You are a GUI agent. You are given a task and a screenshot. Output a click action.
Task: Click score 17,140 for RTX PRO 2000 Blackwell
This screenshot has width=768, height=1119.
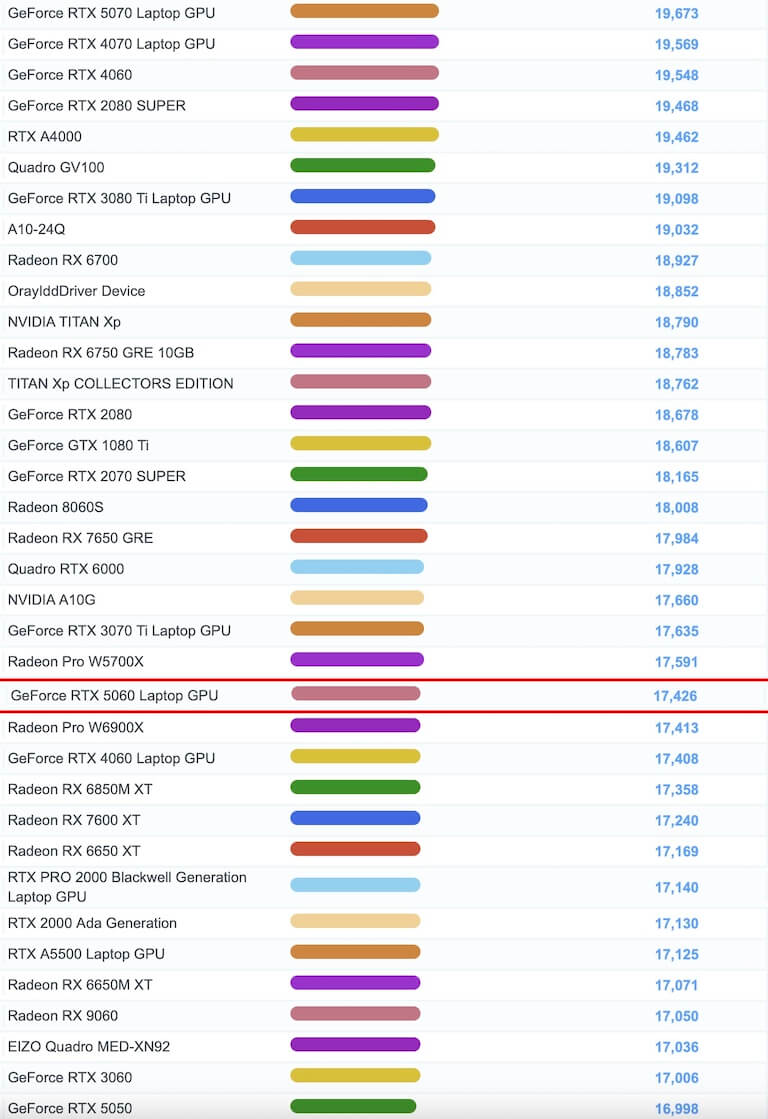click(677, 888)
